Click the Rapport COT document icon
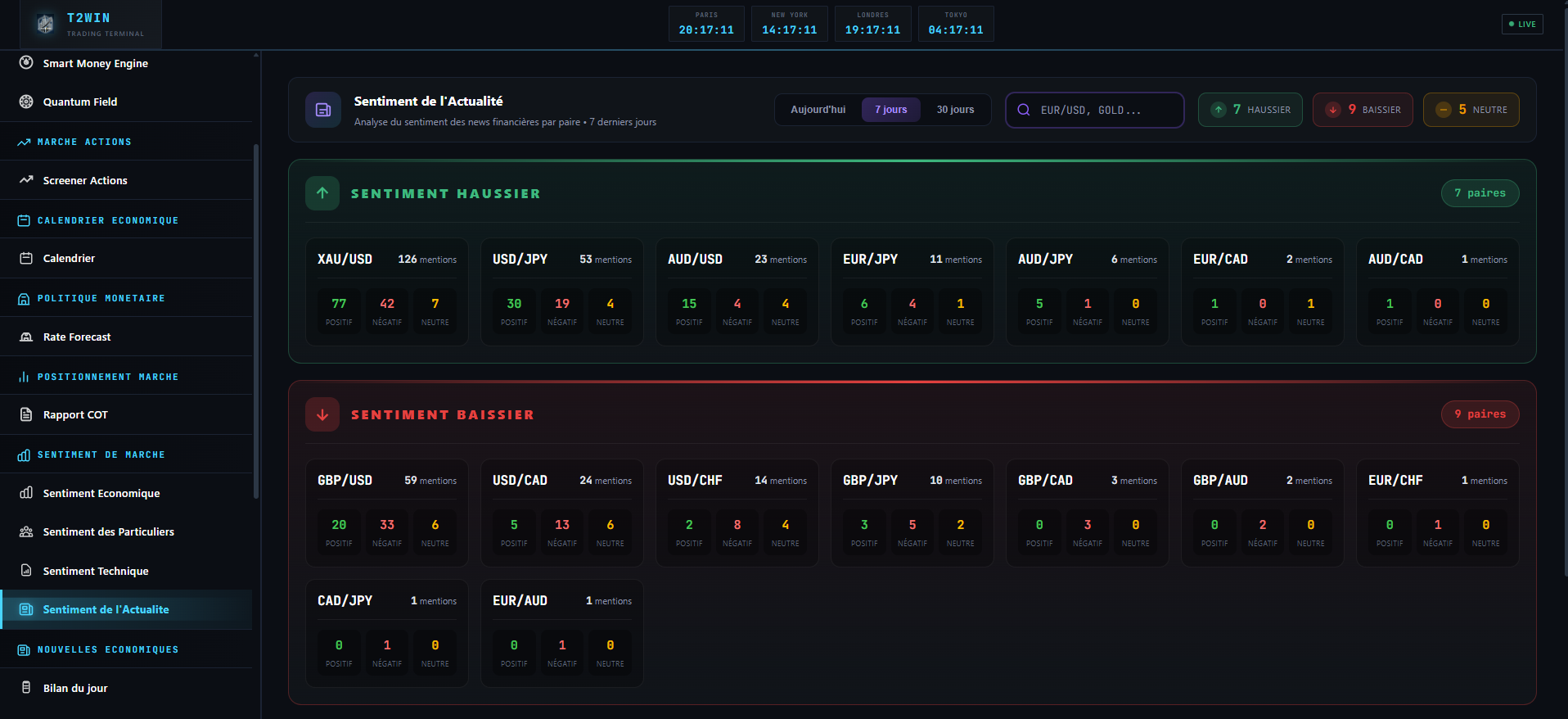The height and width of the screenshot is (719, 1568). pos(26,414)
